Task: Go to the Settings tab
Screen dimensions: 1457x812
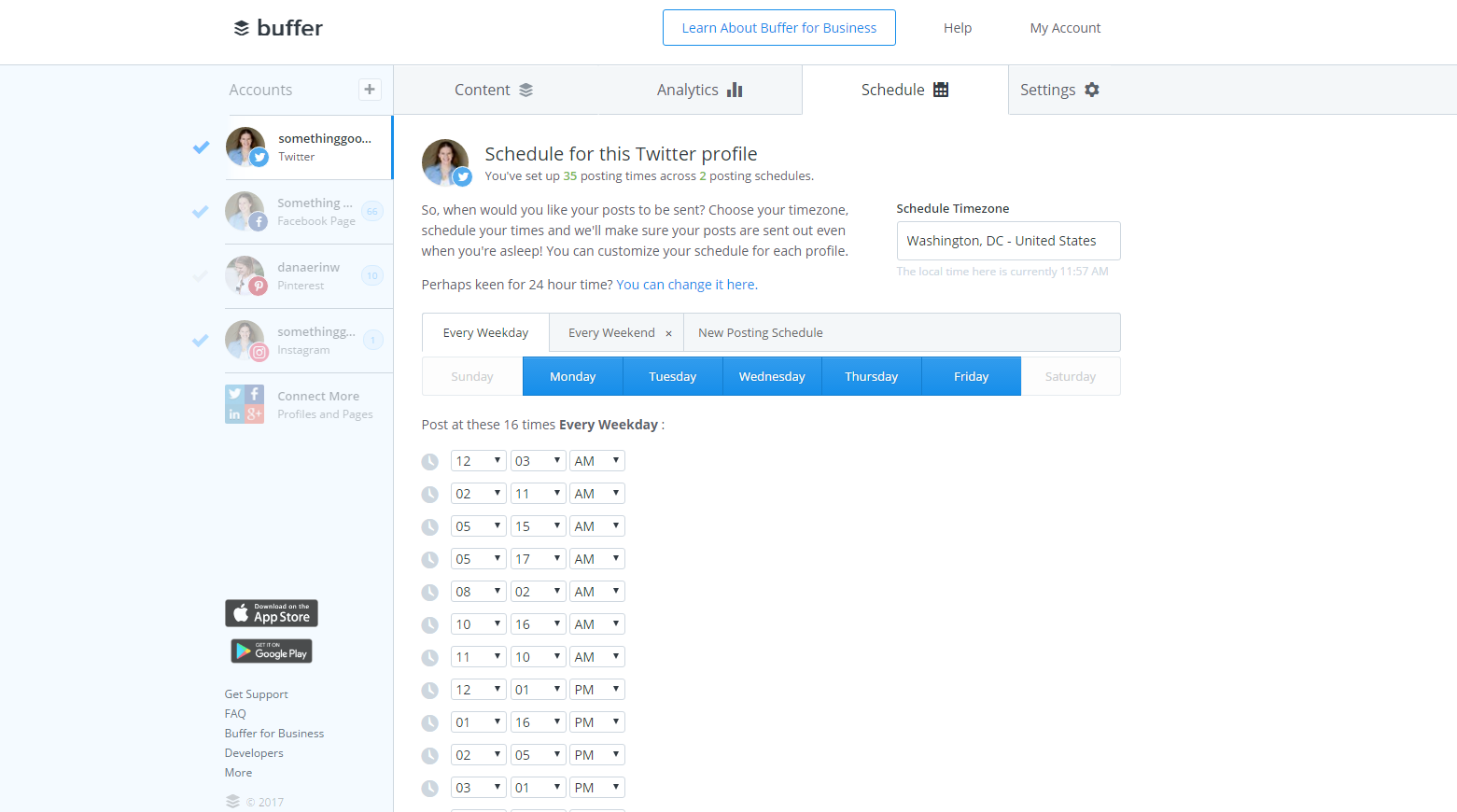Action: coord(1059,90)
